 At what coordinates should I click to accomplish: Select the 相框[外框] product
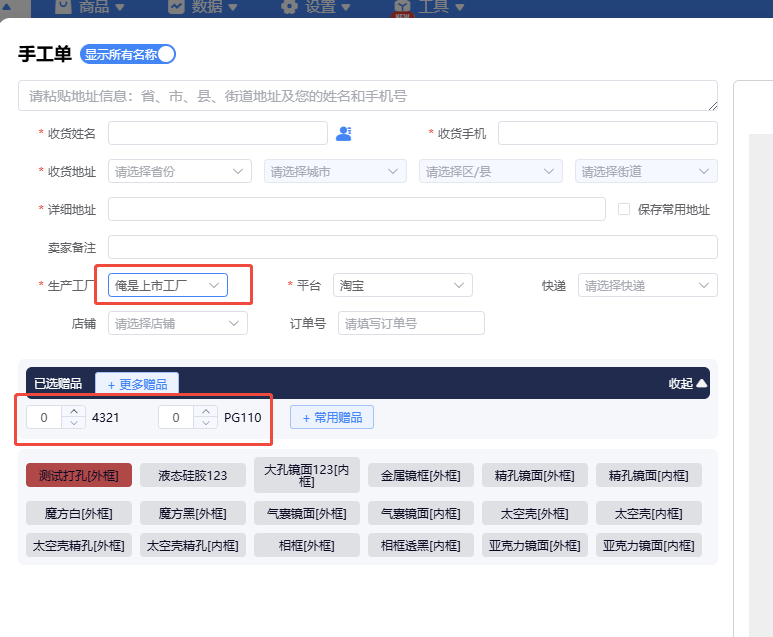tap(307, 545)
